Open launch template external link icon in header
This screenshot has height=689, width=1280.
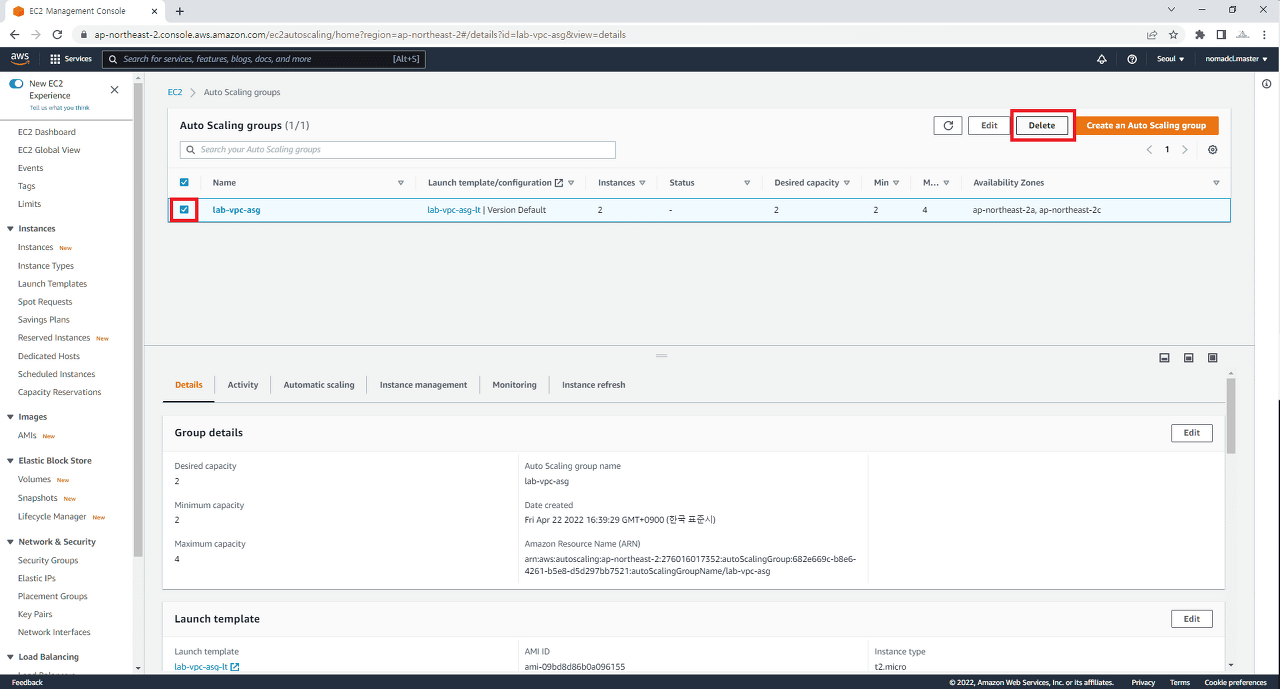pos(559,183)
